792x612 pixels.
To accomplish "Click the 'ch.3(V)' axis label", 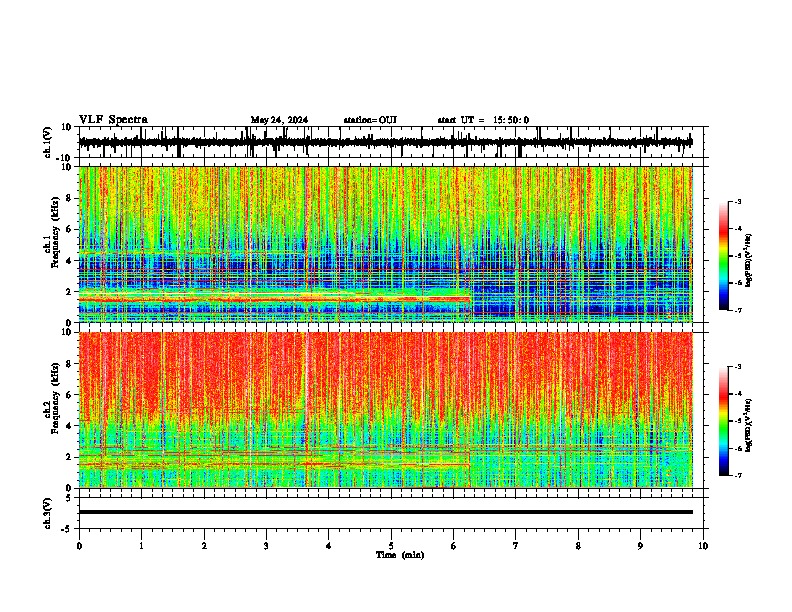I will [x=47, y=513].
